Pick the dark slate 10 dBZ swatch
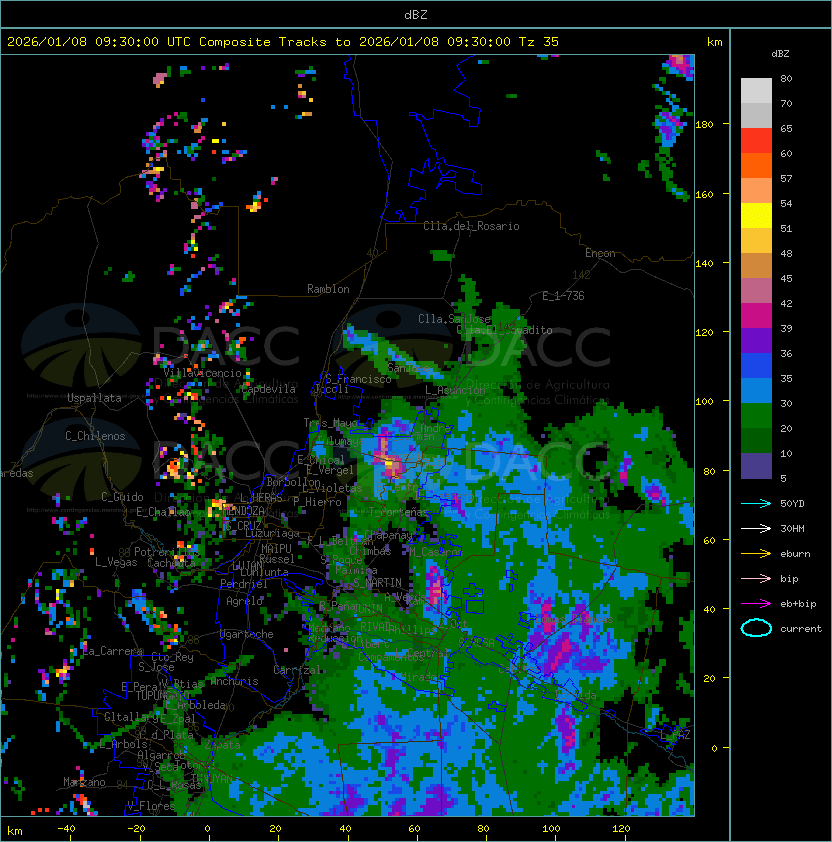Viewport: 832px width, 842px height. coord(756,466)
